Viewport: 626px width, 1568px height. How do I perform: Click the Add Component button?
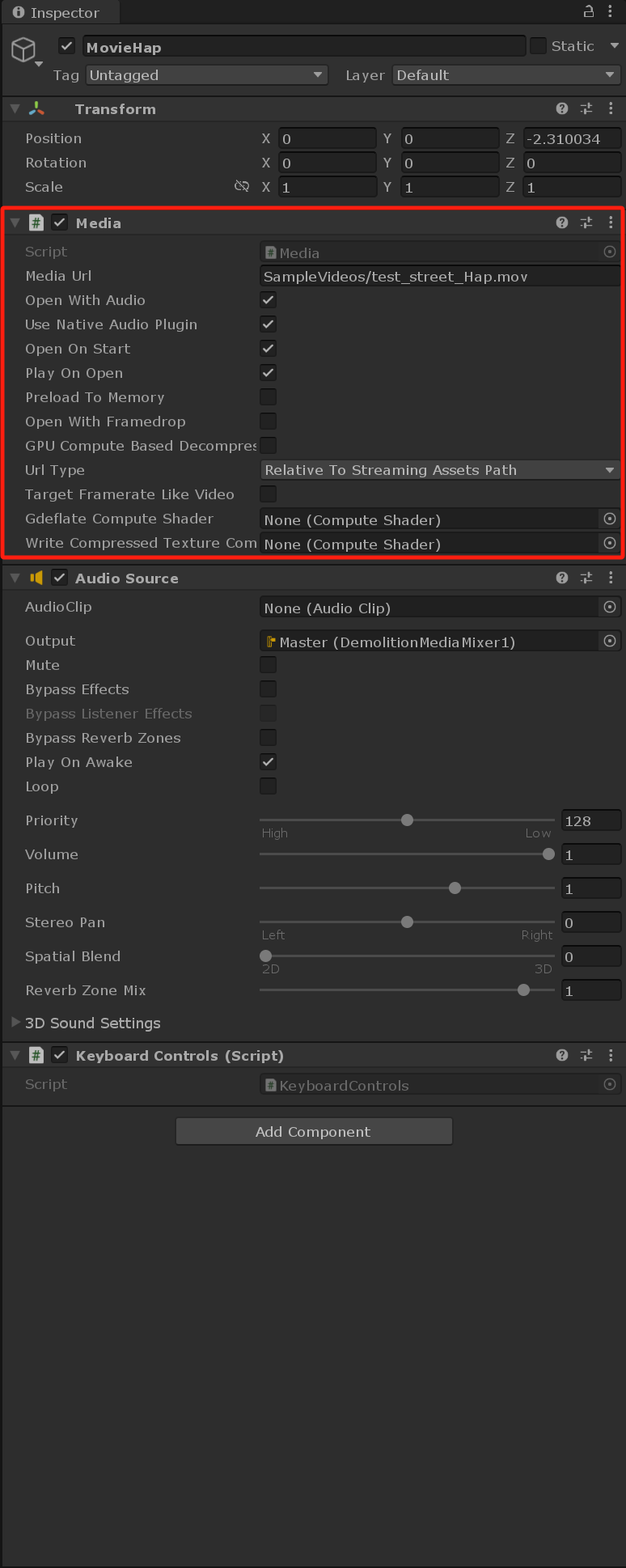313,1132
